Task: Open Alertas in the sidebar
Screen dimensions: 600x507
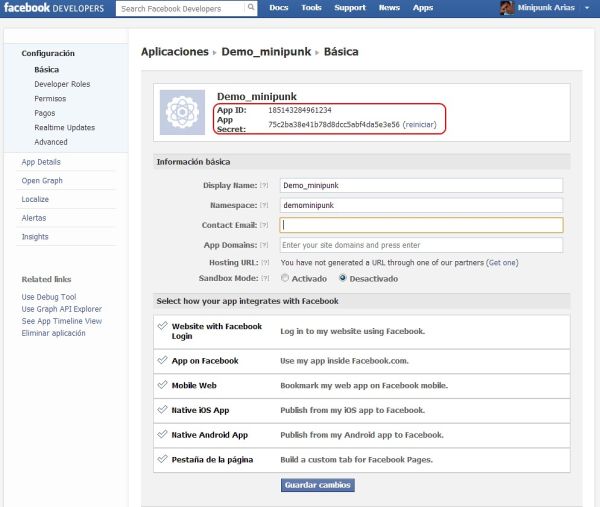Action: (34, 218)
